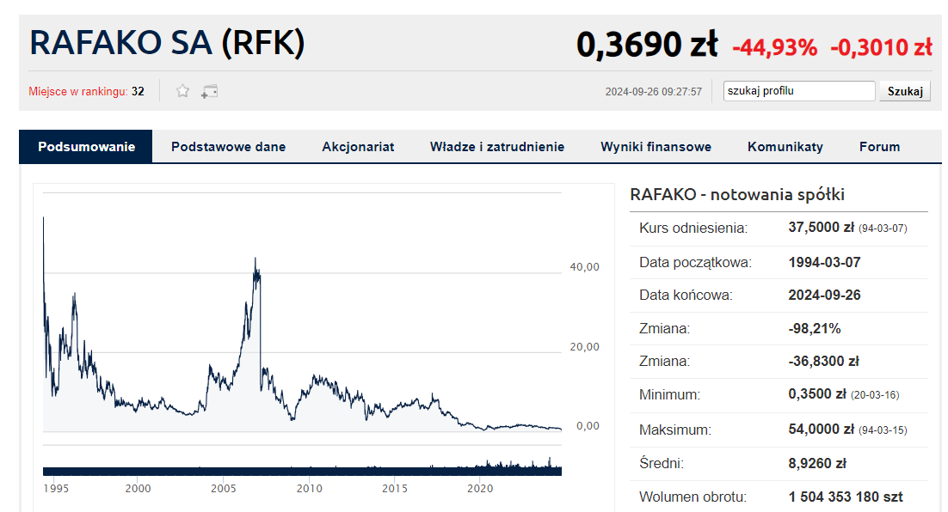Screen dimensions: 948x512
Task: Click Maksimum value 54,0000 zł
Action: [x=821, y=429]
